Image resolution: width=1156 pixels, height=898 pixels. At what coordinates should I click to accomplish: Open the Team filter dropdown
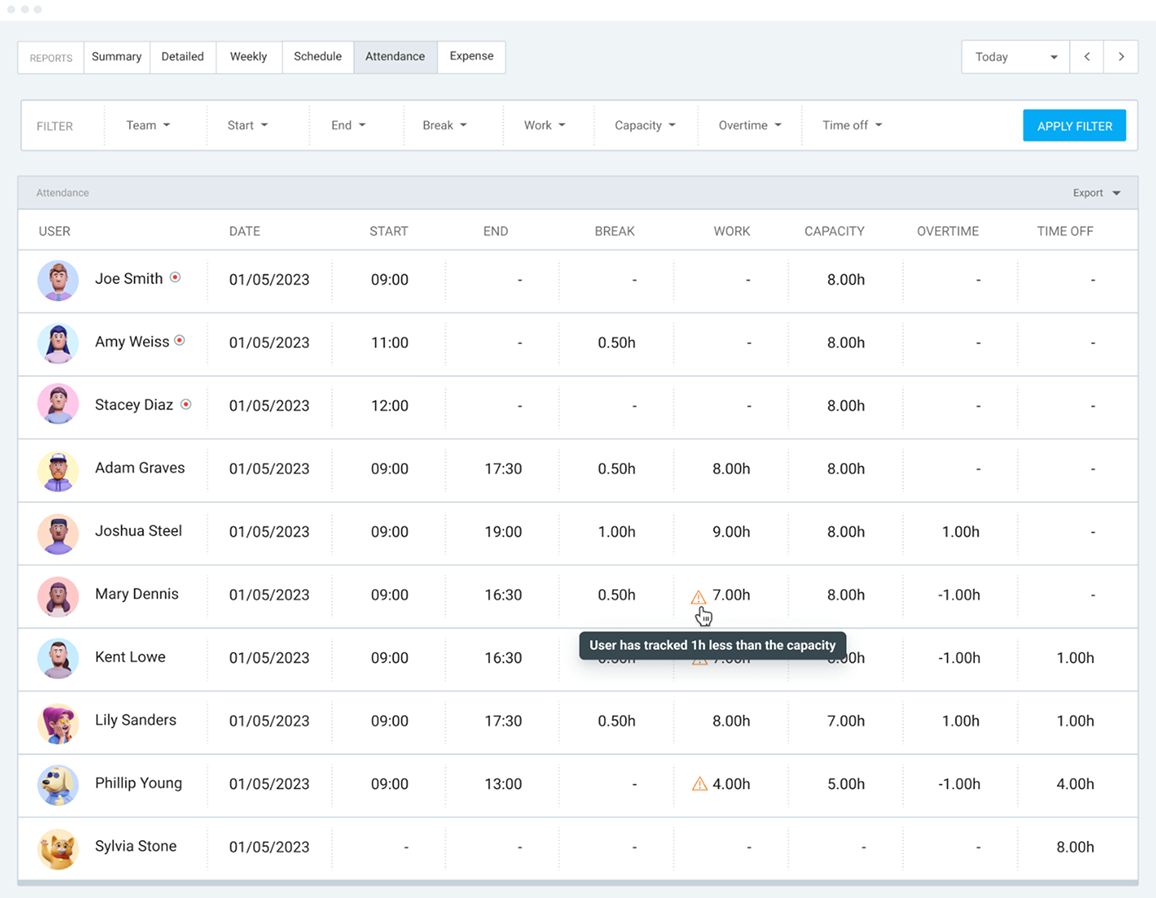(148, 125)
